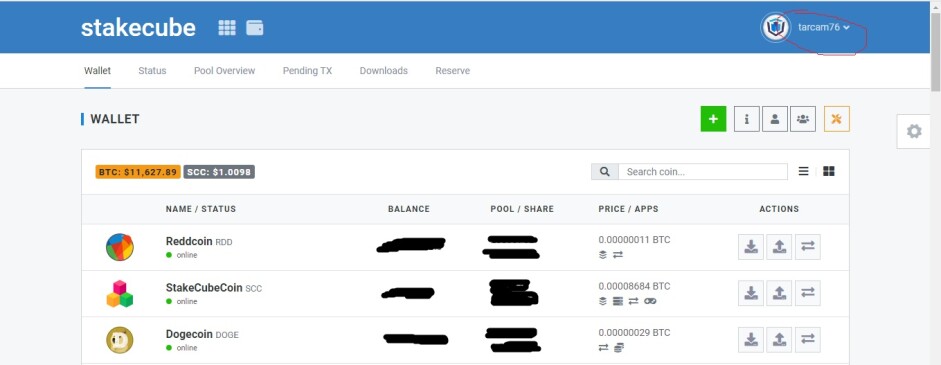
Task: Click the user avatar image
Action: point(775,28)
